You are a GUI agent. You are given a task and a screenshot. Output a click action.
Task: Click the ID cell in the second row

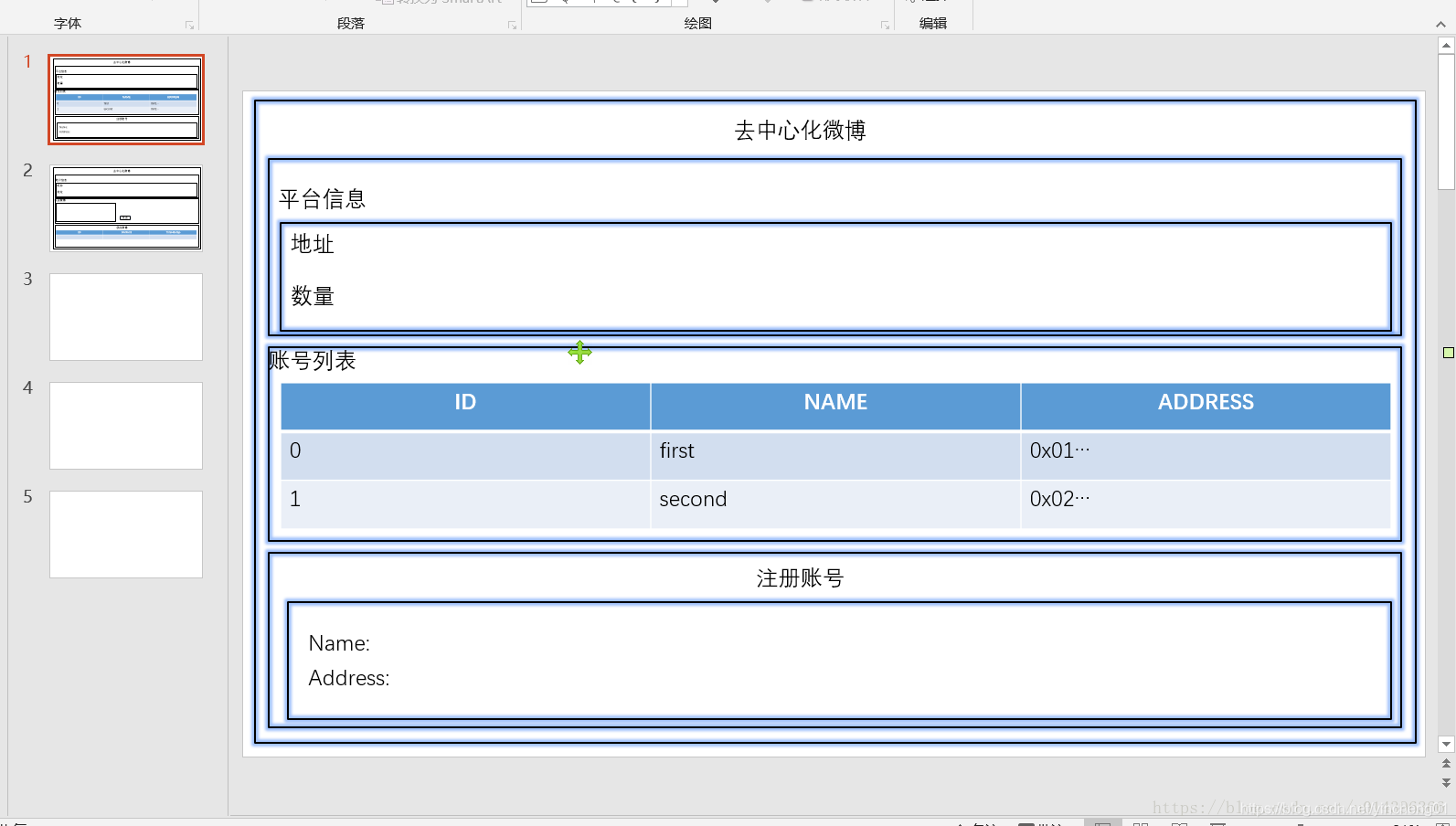coord(465,504)
